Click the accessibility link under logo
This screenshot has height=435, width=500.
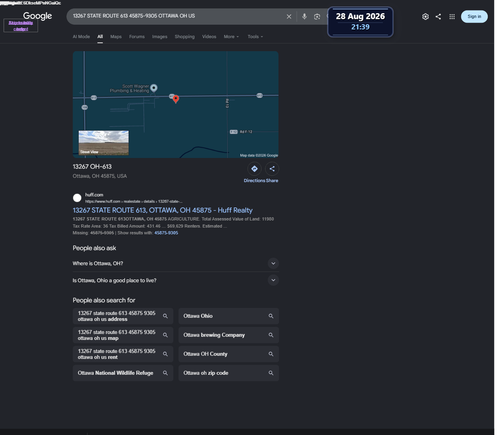click(x=21, y=26)
